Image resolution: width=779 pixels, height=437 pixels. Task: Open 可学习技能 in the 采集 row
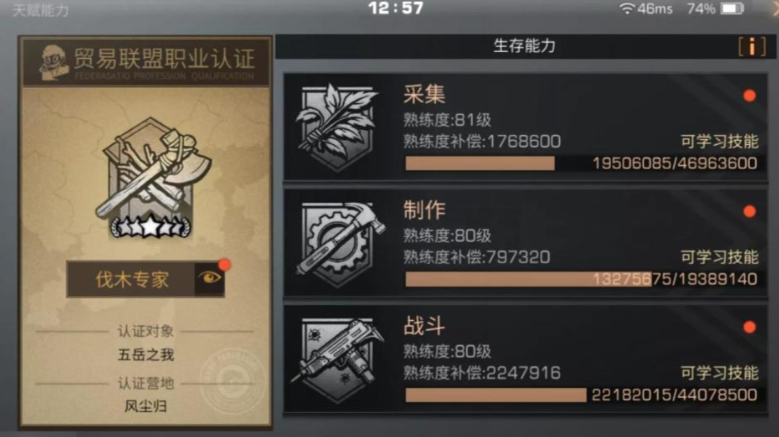point(719,142)
